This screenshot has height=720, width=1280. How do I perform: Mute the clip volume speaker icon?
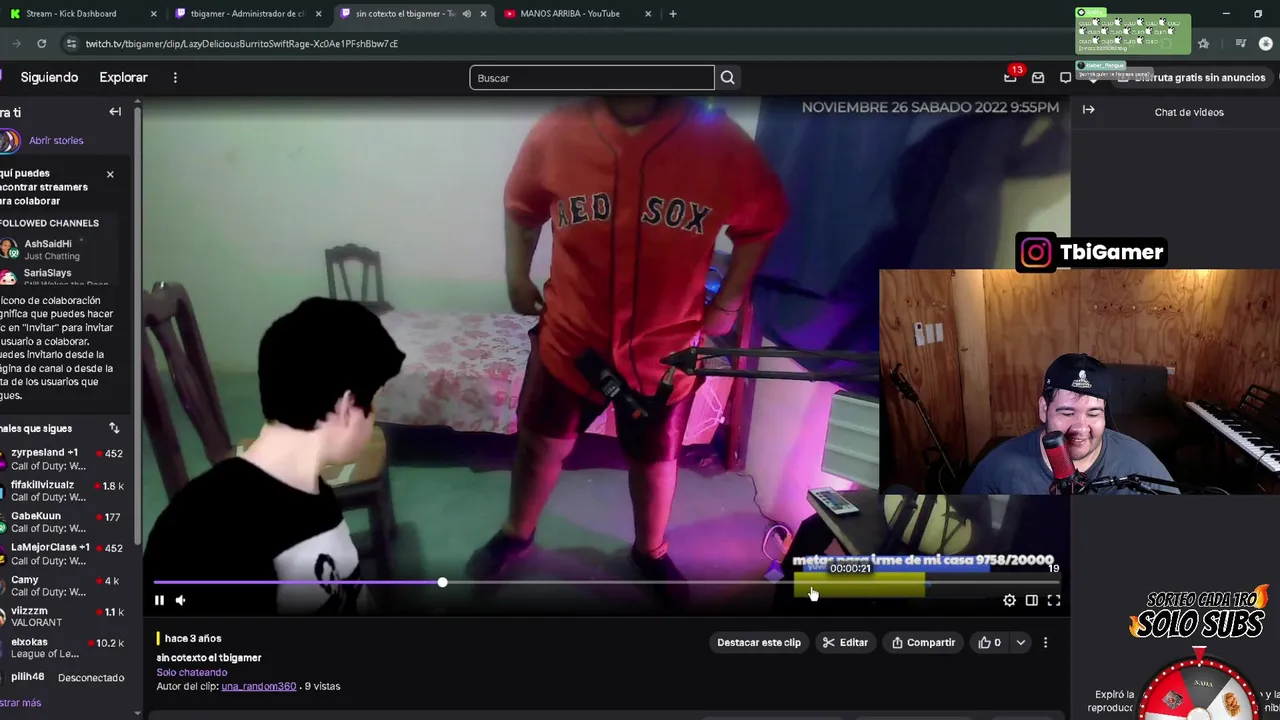pos(181,600)
